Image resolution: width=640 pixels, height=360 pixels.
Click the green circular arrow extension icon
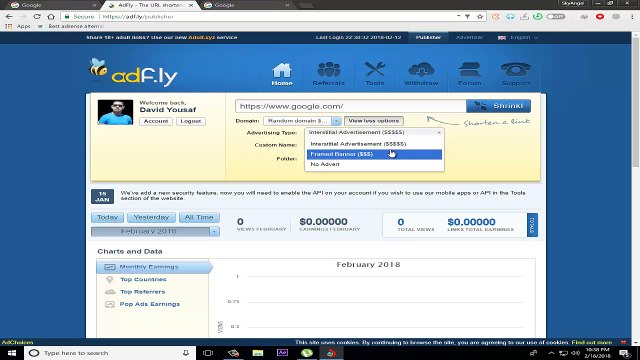click(538, 17)
